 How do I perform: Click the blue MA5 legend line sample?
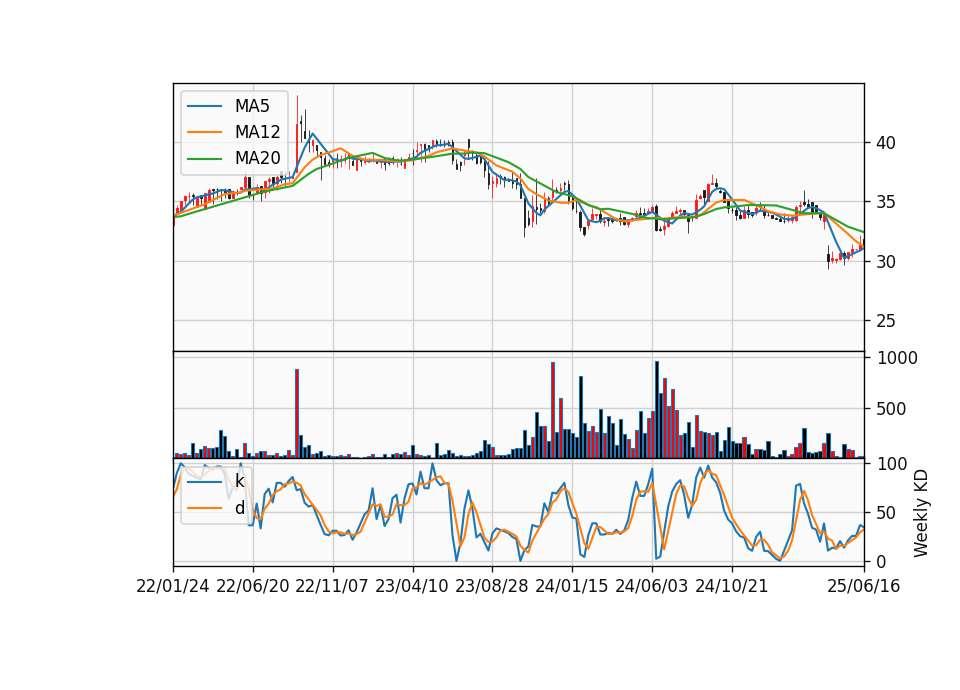(x=204, y=106)
